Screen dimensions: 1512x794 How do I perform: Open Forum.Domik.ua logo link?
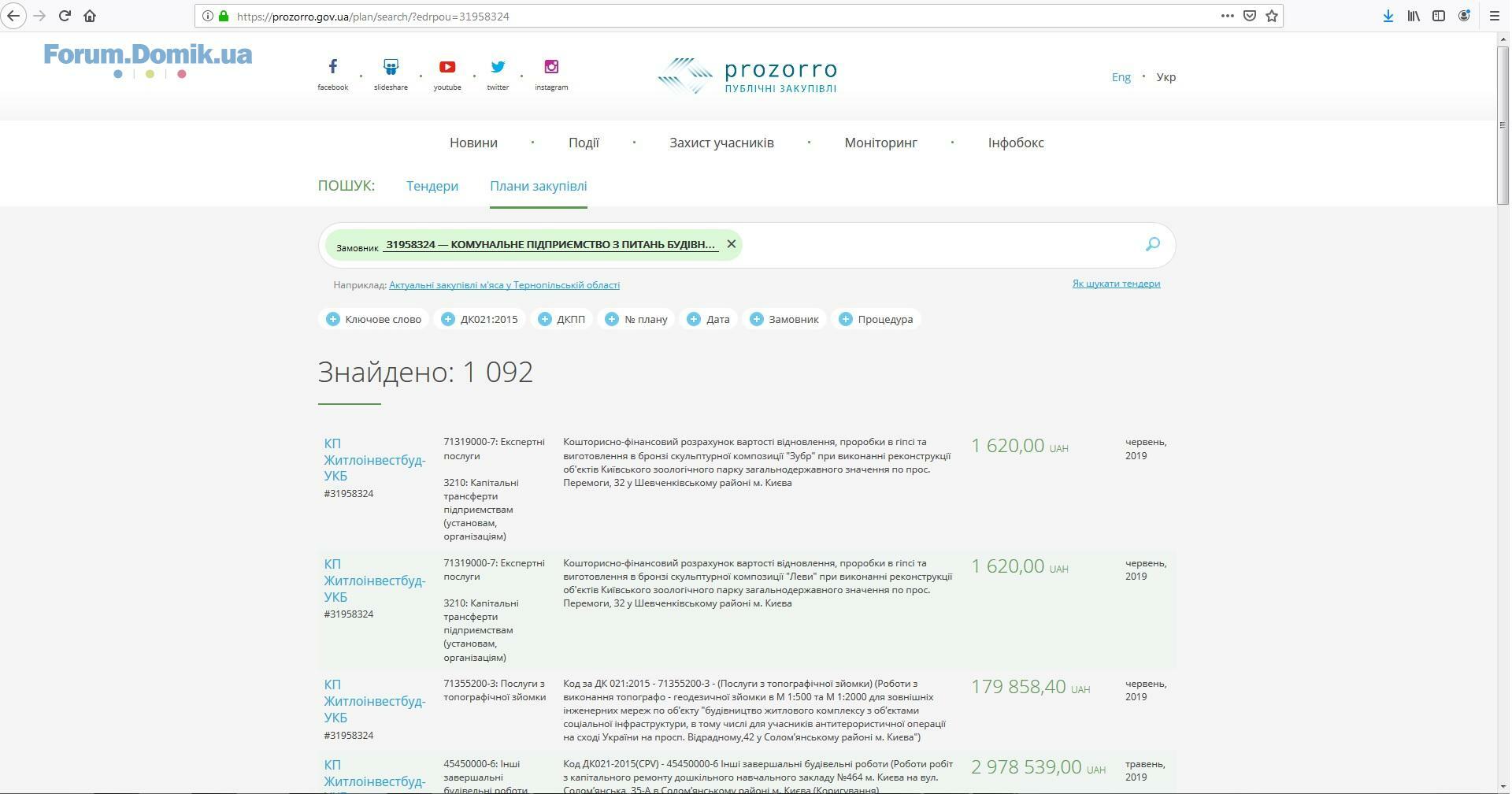click(x=148, y=61)
